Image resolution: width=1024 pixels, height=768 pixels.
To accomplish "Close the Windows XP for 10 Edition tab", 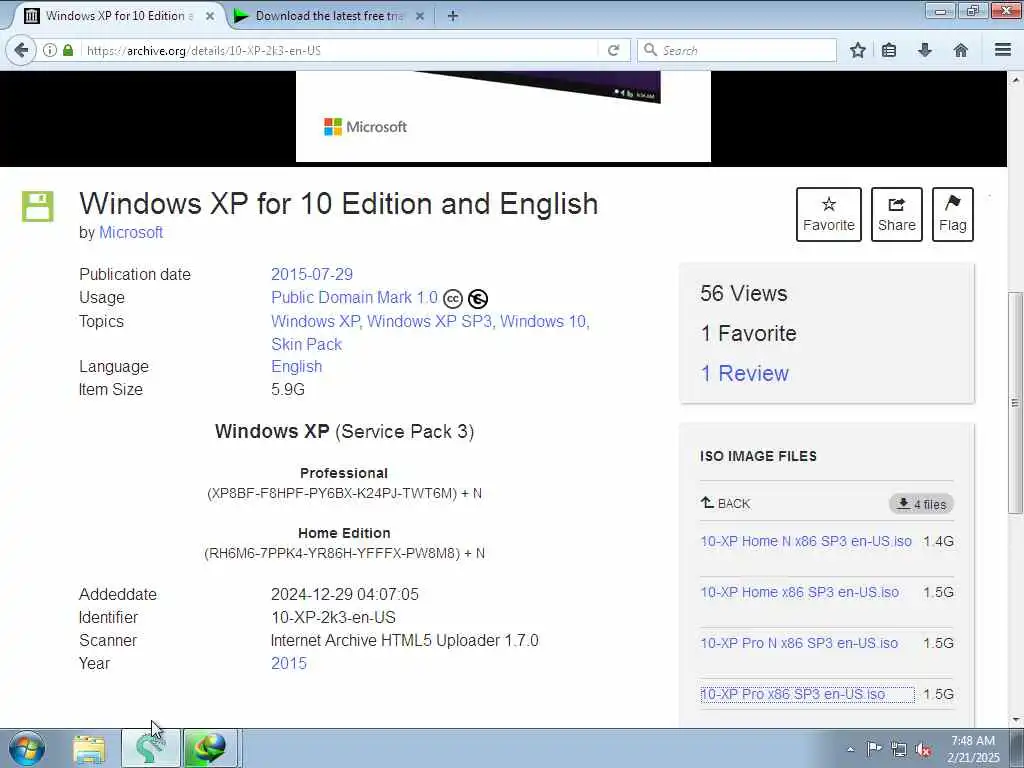I will 210,16.
